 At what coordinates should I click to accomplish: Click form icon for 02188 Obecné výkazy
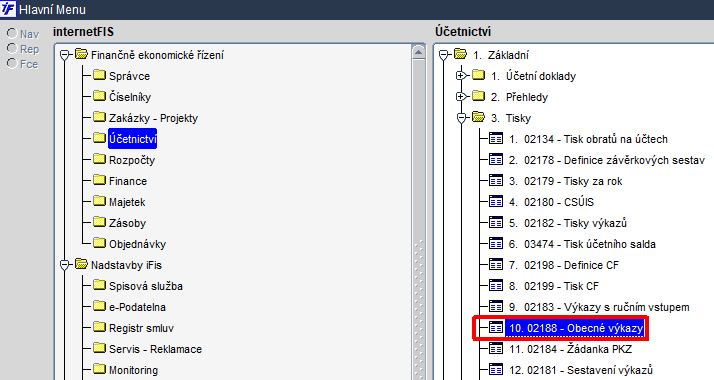pos(496,327)
